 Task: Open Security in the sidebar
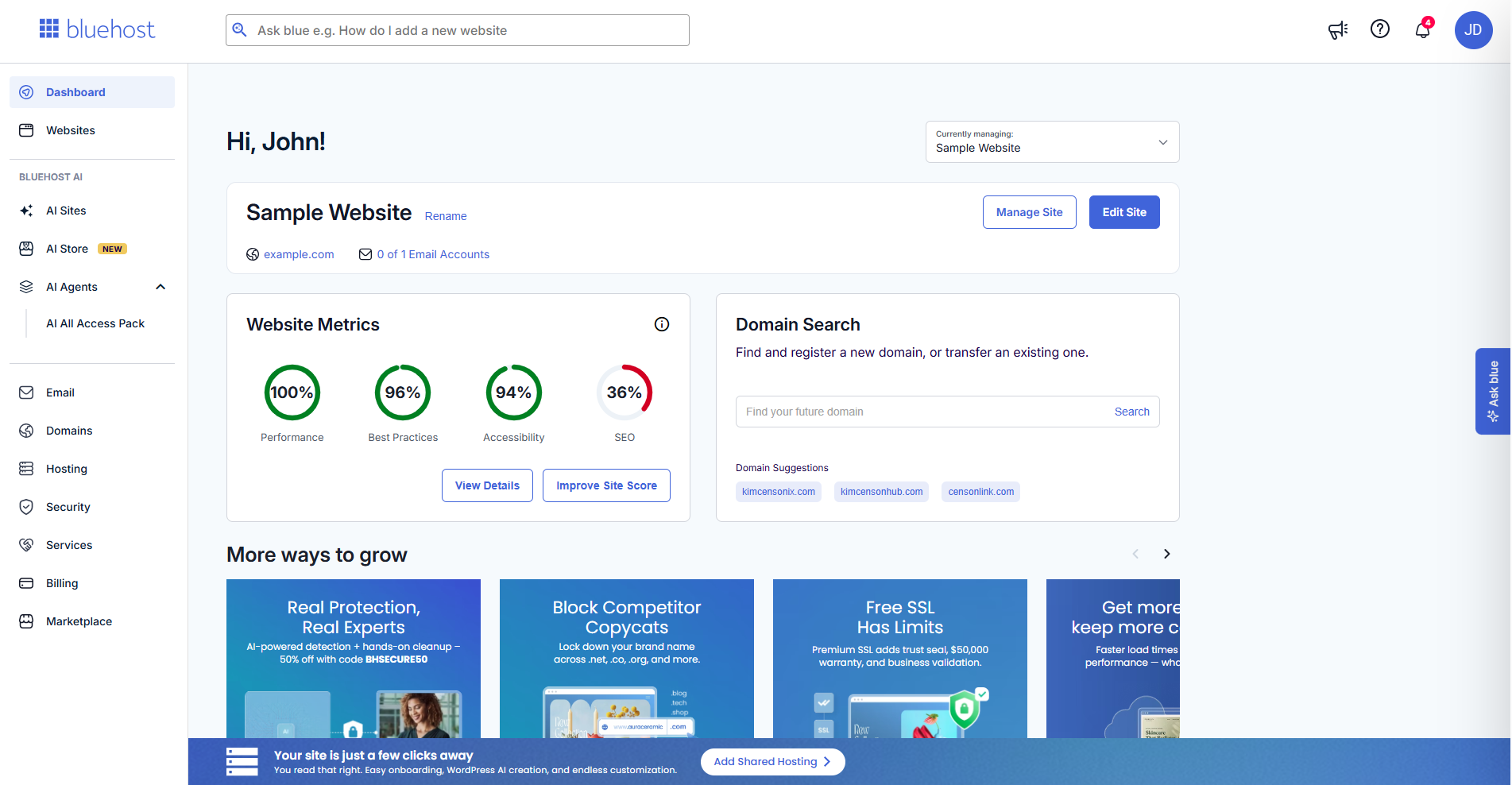point(92,507)
